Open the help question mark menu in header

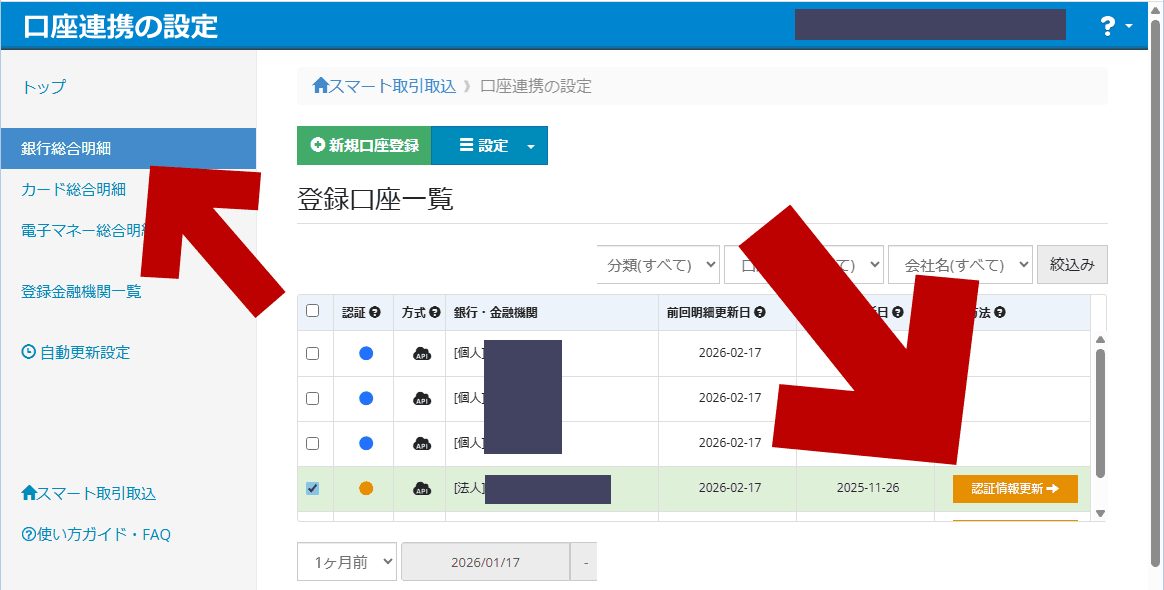point(1115,27)
